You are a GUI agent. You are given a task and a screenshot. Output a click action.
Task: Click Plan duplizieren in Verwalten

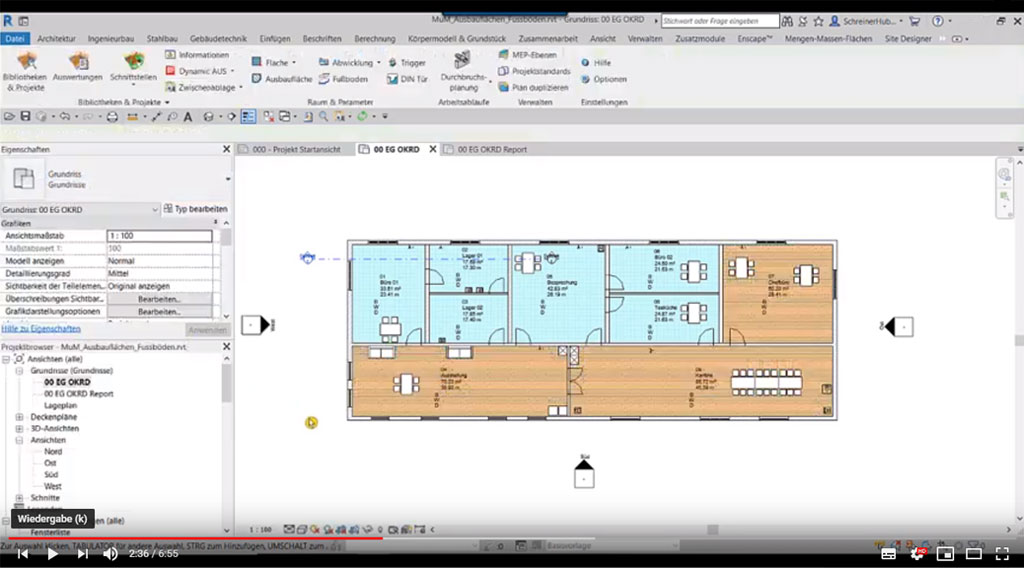click(x=533, y=87)
